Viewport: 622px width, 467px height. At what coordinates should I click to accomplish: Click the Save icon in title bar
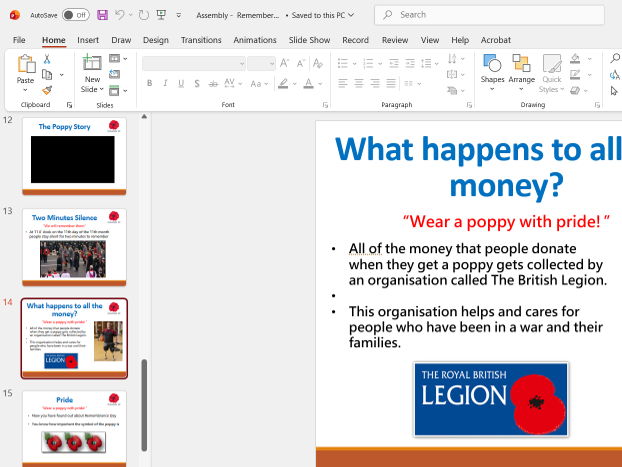102,15
